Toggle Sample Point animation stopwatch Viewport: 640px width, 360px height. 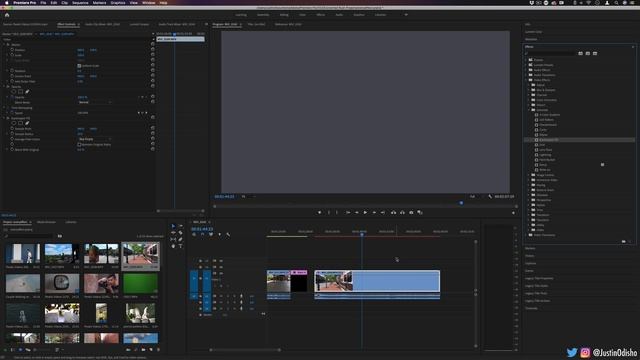[x=12, y=129]
